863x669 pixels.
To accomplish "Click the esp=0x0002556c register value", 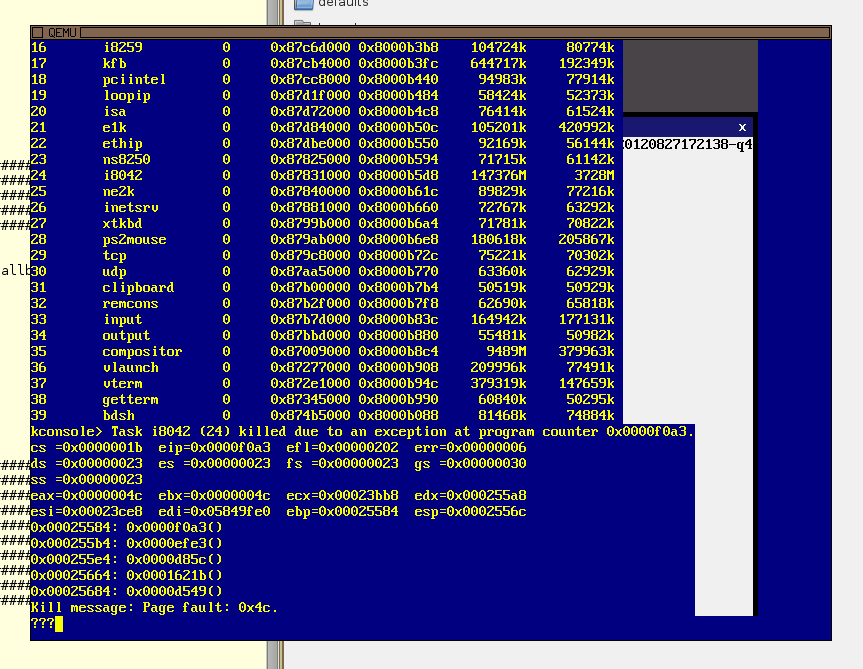I will 470,511.
